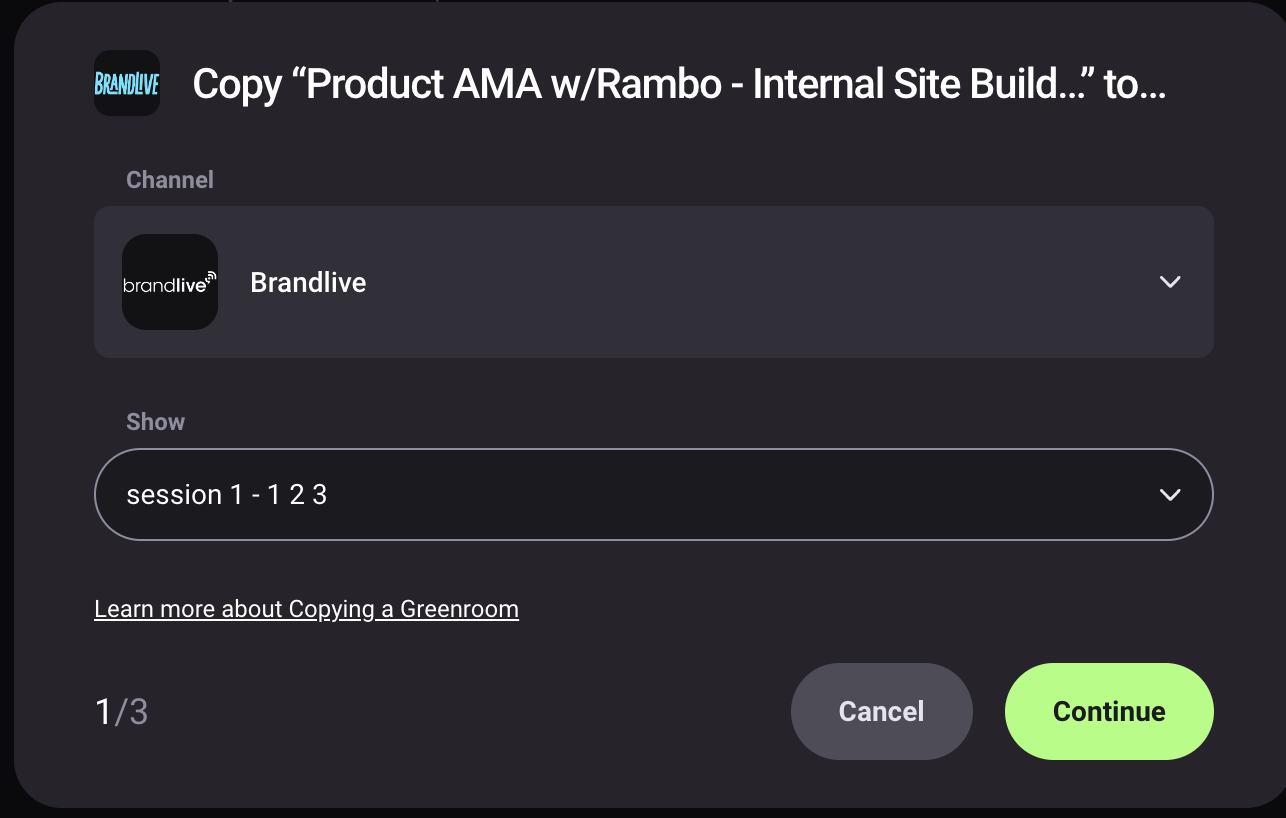The width and height of the screenshot is (1286, 818).
Task: Click the 1/3 step indicator
Action: [x=121, y=712]
